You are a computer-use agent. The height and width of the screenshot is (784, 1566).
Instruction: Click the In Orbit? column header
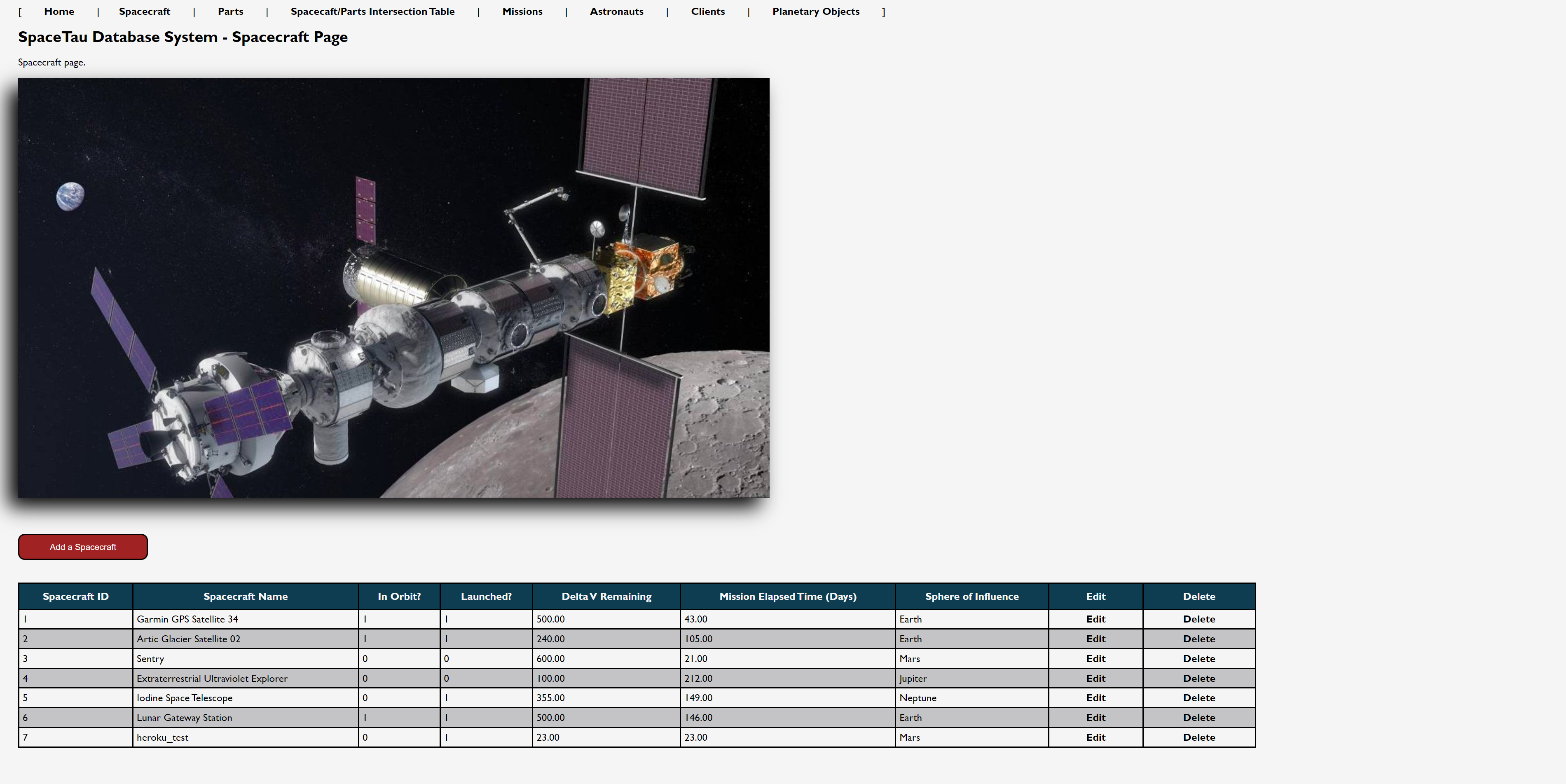pos(399,597)
